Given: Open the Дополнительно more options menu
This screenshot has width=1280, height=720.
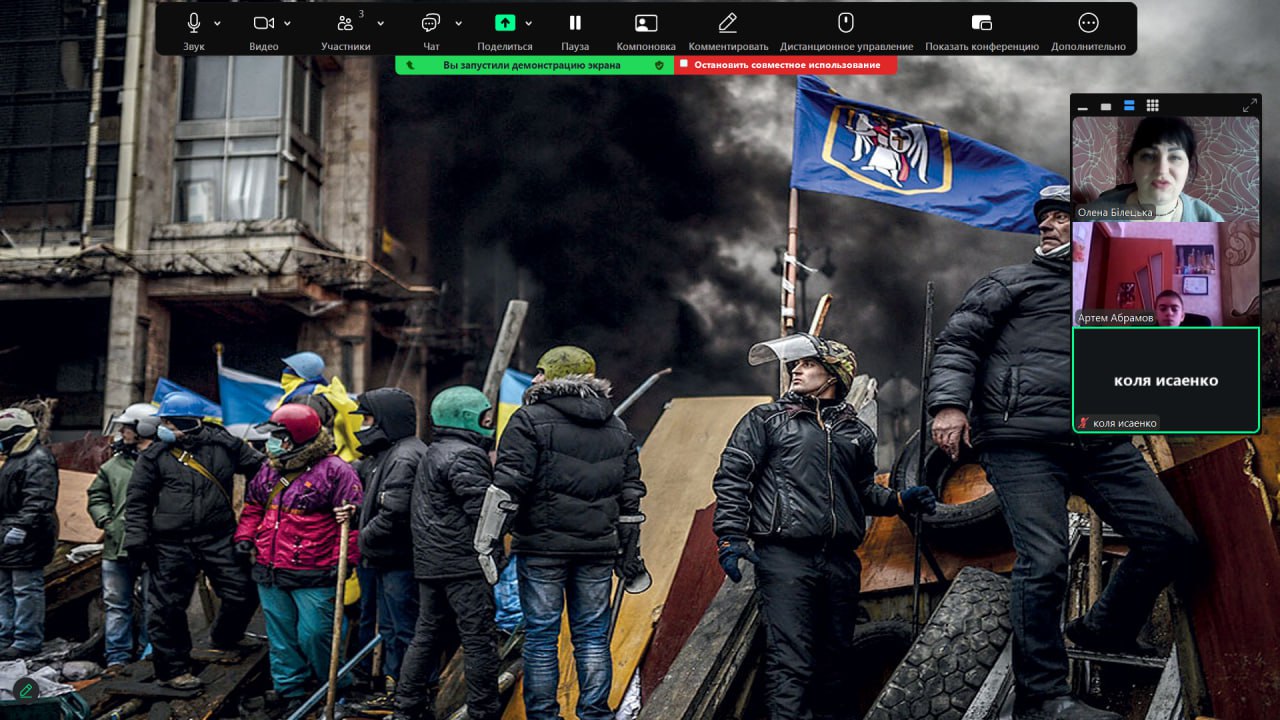Looking at the screenshot, I should [1088, 23].
